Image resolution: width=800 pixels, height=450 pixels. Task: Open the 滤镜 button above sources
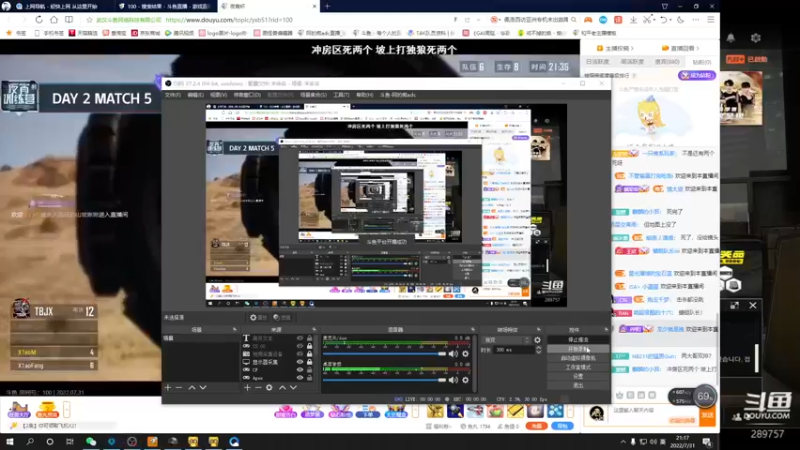tap(282, 317)
